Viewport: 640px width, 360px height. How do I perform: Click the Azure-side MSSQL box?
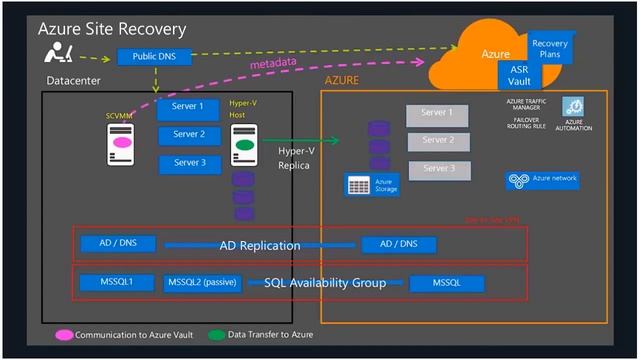[447, 284]
